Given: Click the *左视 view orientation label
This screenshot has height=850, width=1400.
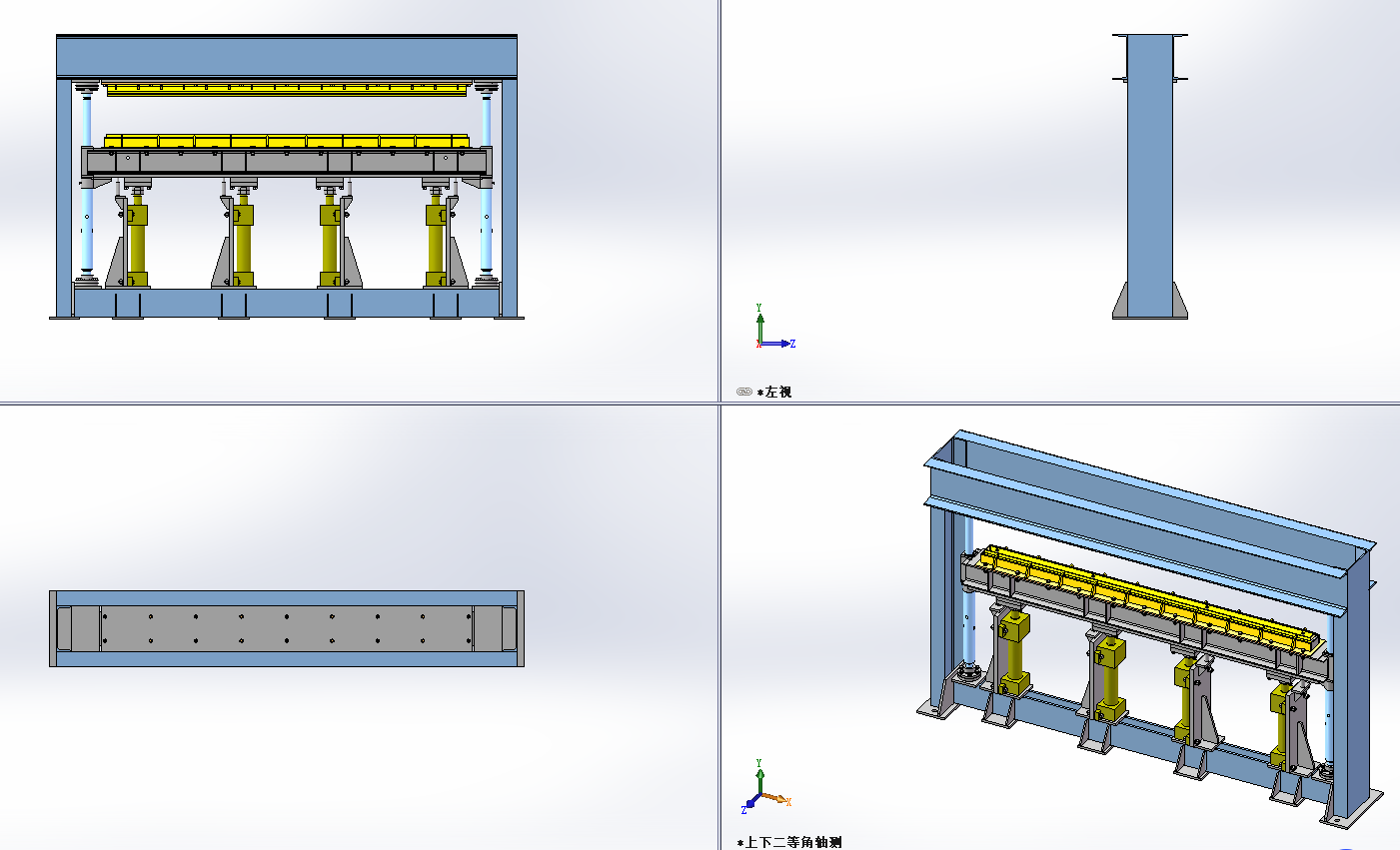Looking at the screenshot, I should (774, 393).
